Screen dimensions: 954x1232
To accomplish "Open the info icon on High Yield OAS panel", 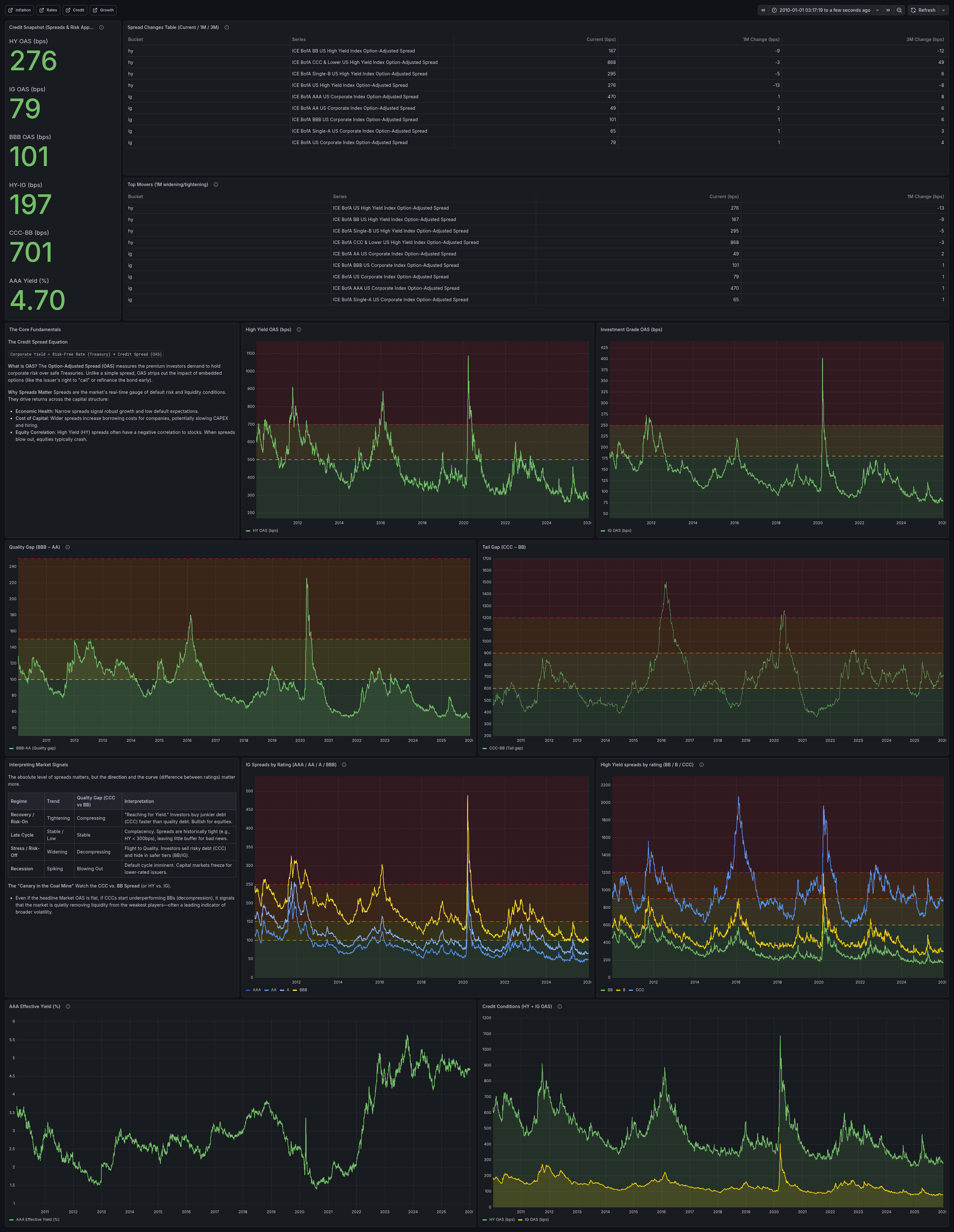I will click(299, 330).
